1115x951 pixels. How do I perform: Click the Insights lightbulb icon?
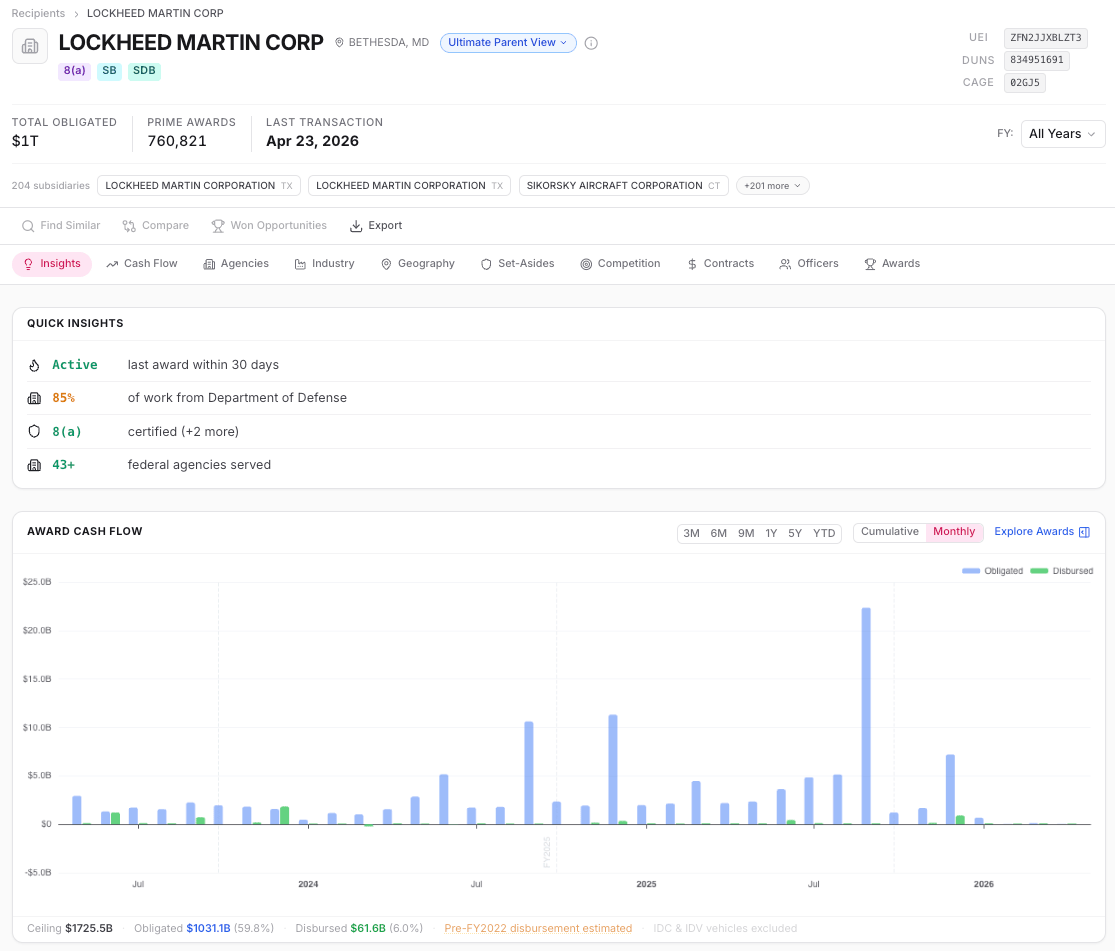click(x=28, y=265)
